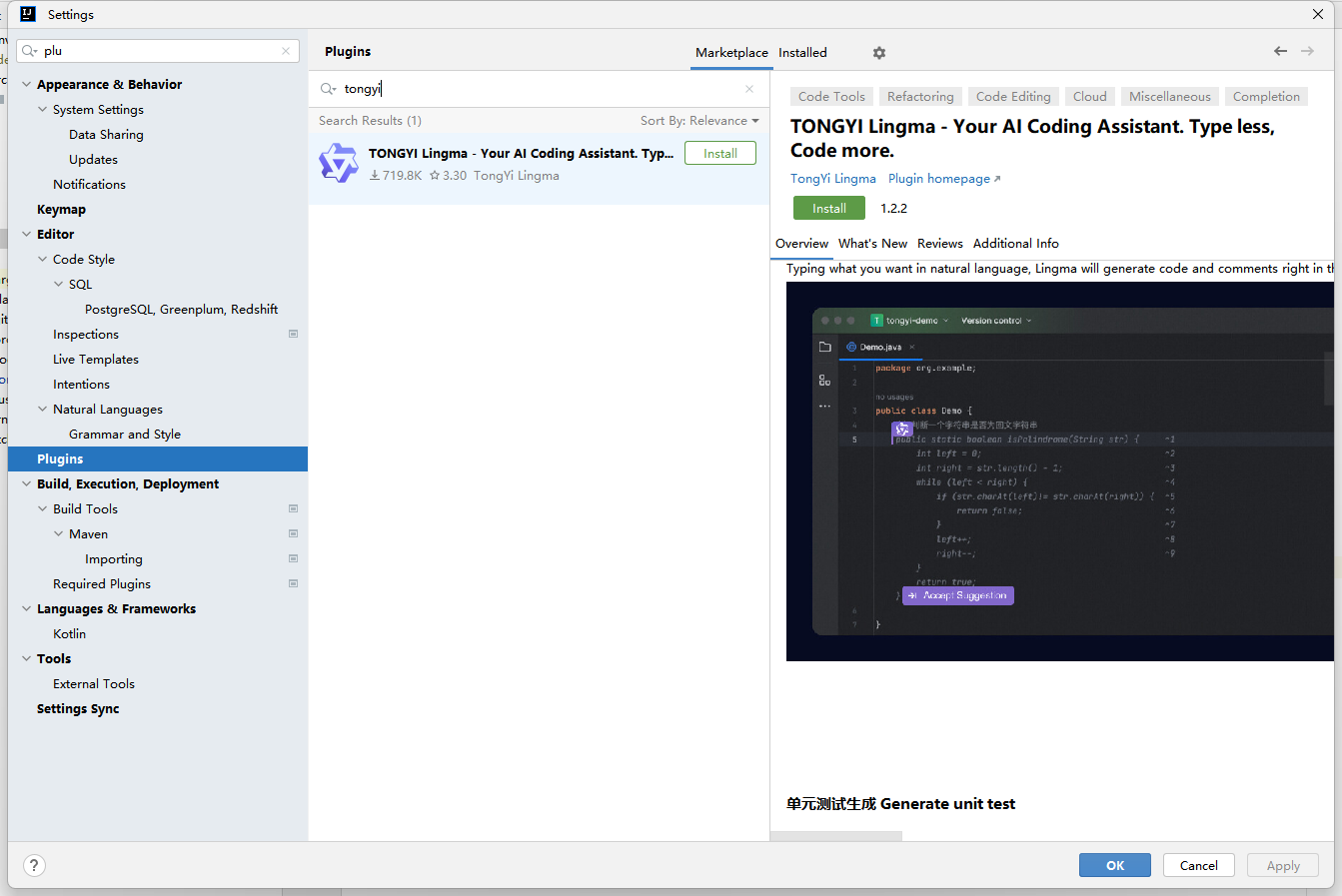
Task: Collapse the Code Style node
Action: click(x=43, y=260)
